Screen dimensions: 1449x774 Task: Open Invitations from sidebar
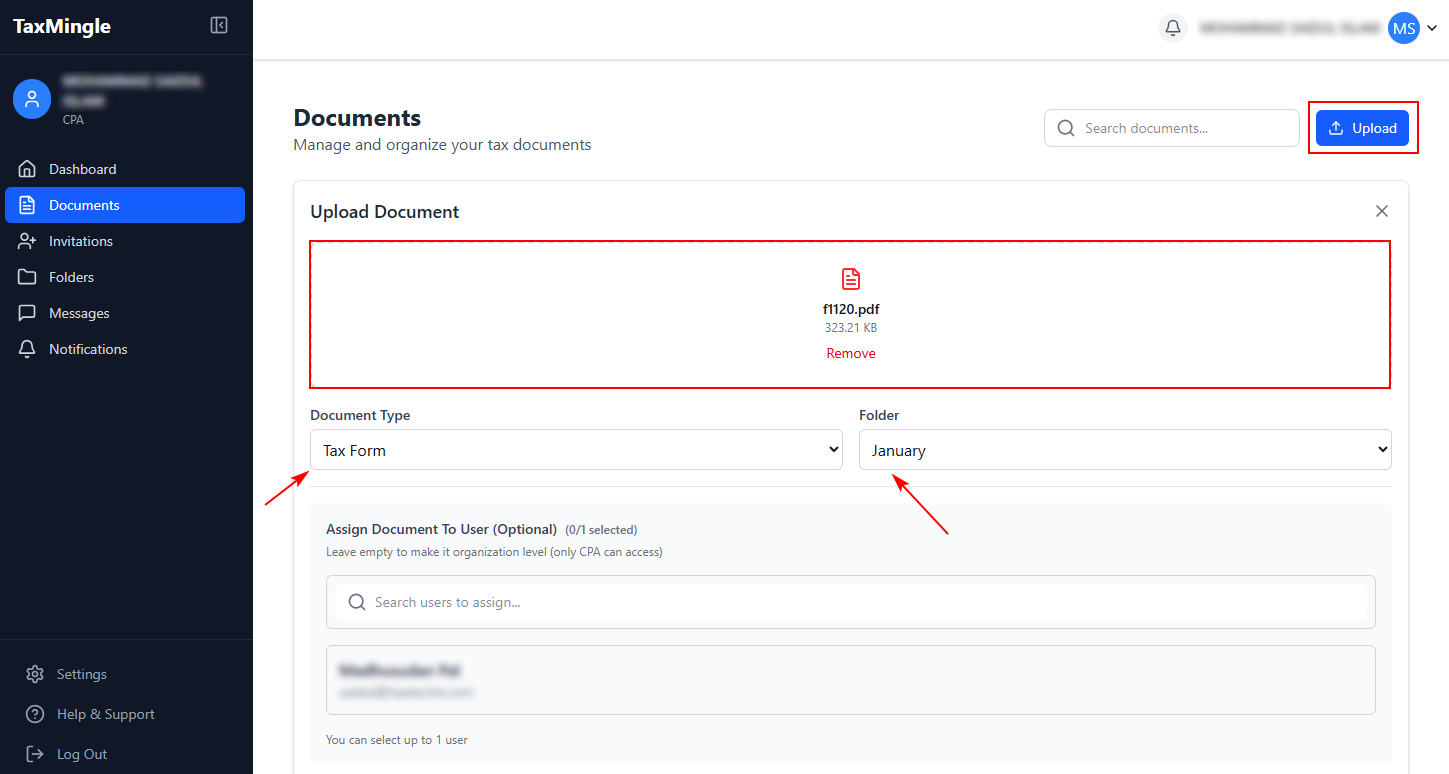pos(81,241)
